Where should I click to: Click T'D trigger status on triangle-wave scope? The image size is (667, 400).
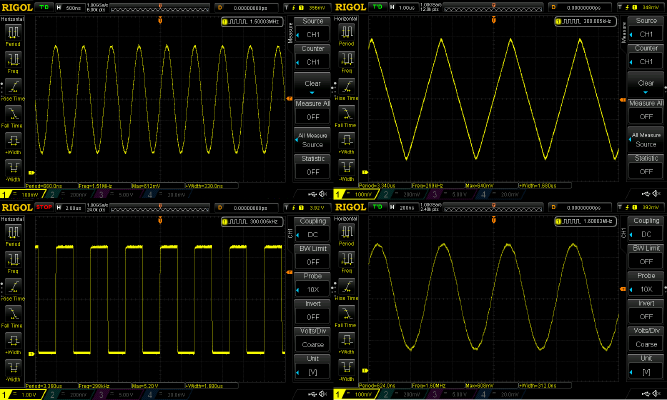coord(377,7)
